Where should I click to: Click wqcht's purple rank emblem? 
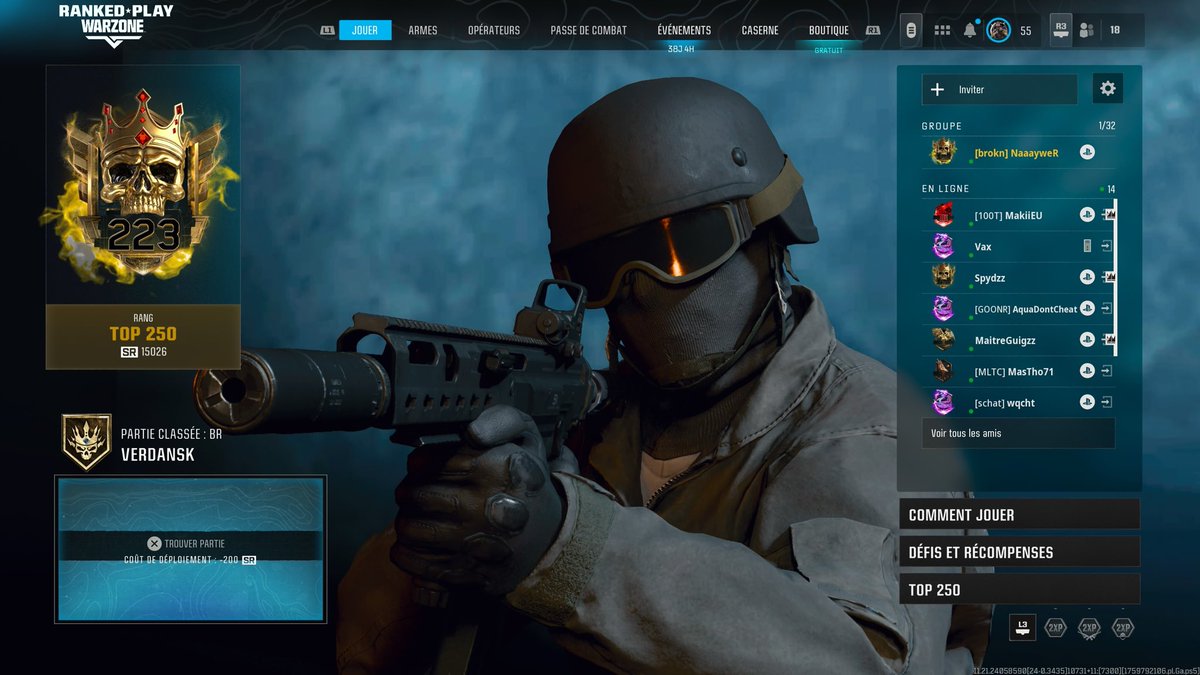943,402
